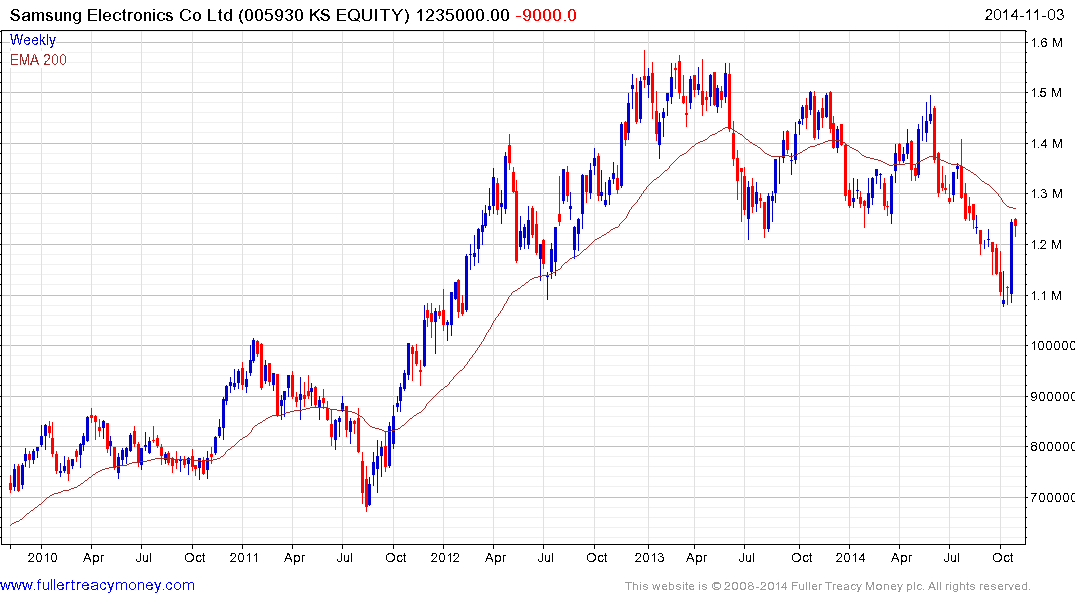Click the 1.2 M axis label
1075x600 pixels.
click(1046, 244)
